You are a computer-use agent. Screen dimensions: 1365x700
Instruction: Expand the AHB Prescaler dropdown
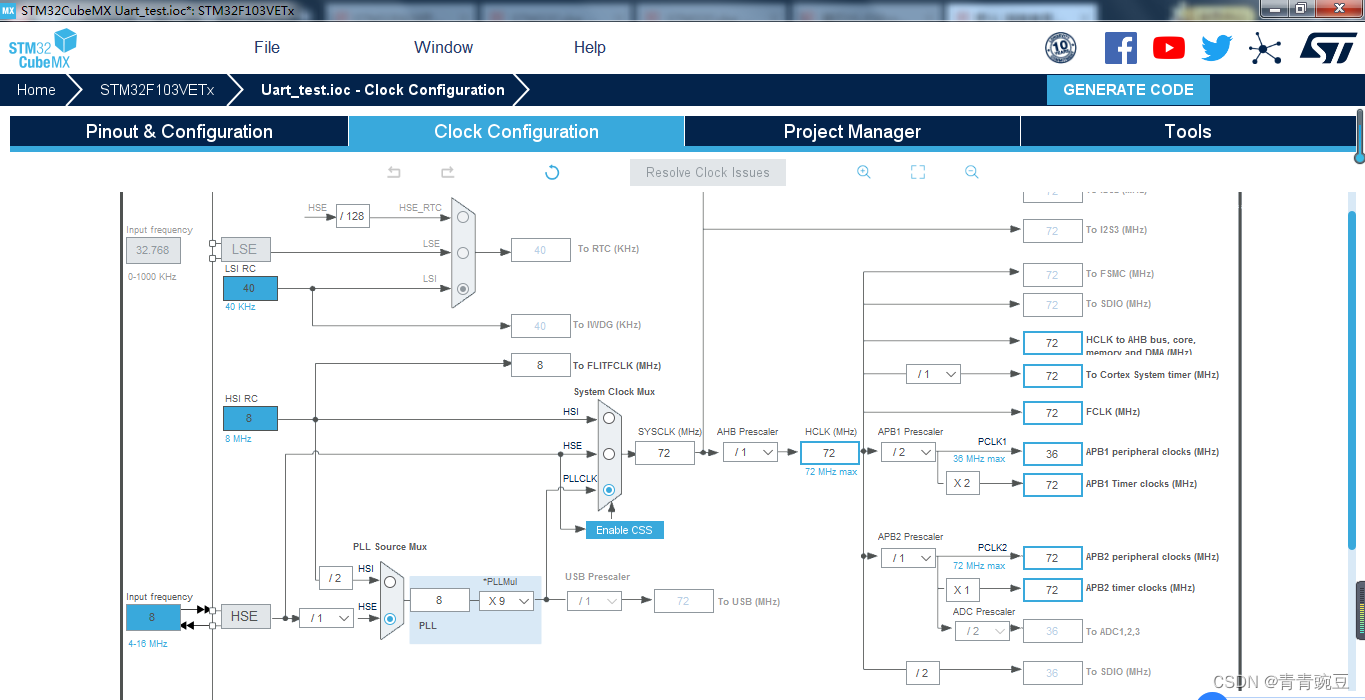[x=749, y=452]
